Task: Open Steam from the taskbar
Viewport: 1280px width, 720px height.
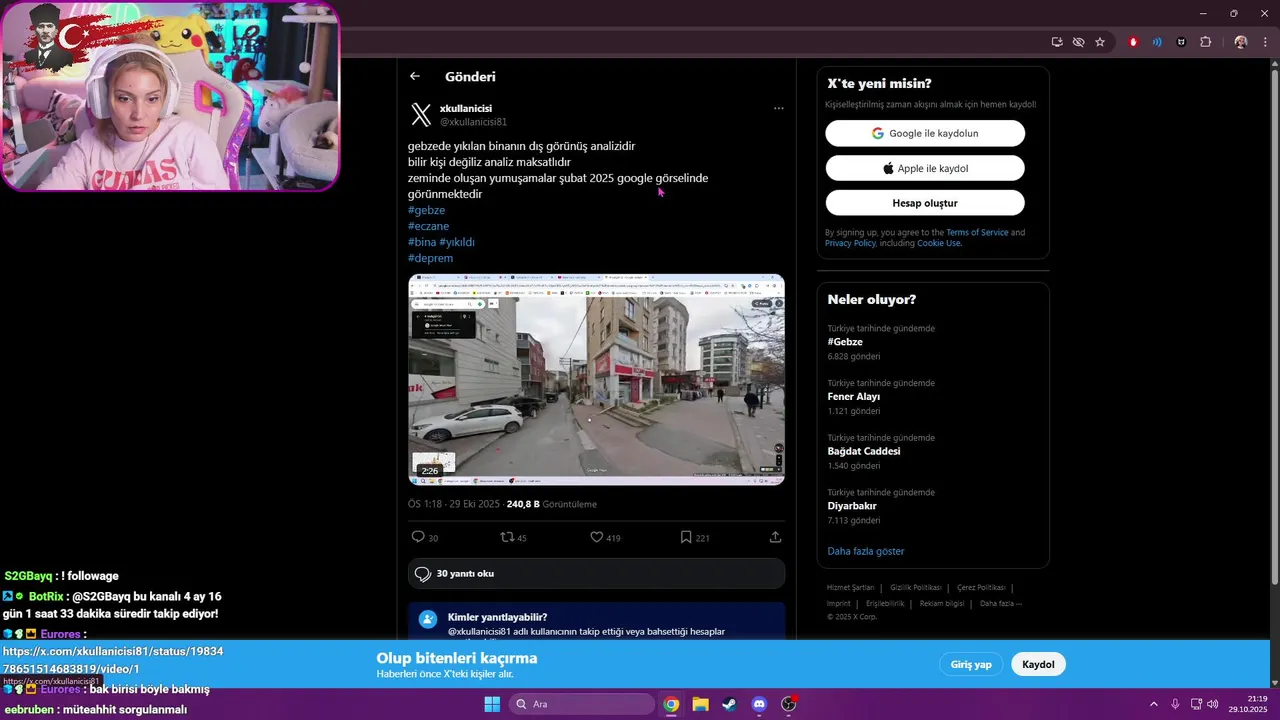Action: [729, 704]
